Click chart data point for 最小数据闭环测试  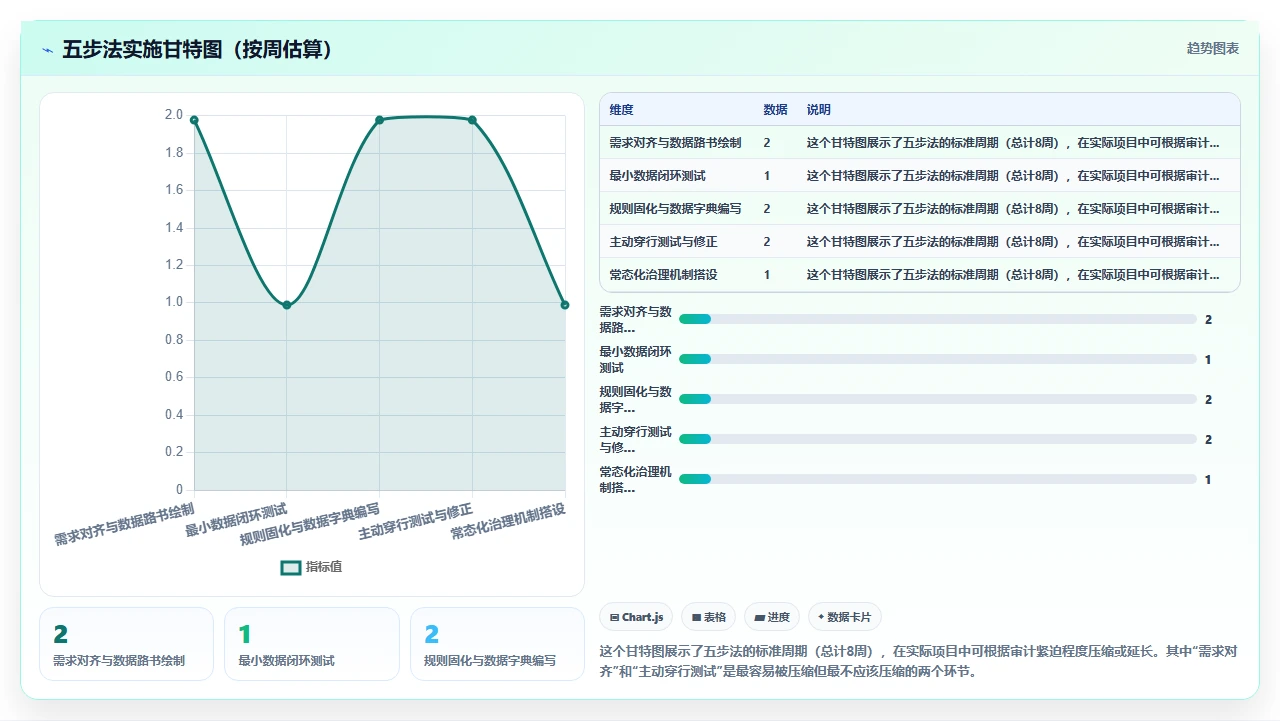pos(287,305)
